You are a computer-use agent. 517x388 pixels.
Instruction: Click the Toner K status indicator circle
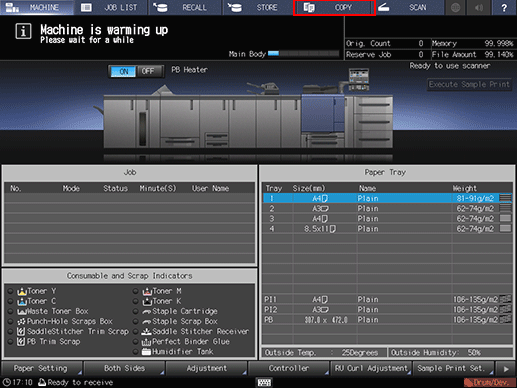(135, 301)
